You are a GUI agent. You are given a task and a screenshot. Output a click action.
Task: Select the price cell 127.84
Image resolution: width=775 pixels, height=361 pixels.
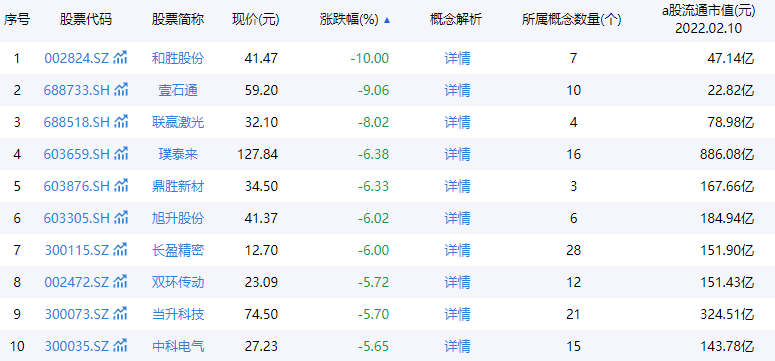[258, 155]
